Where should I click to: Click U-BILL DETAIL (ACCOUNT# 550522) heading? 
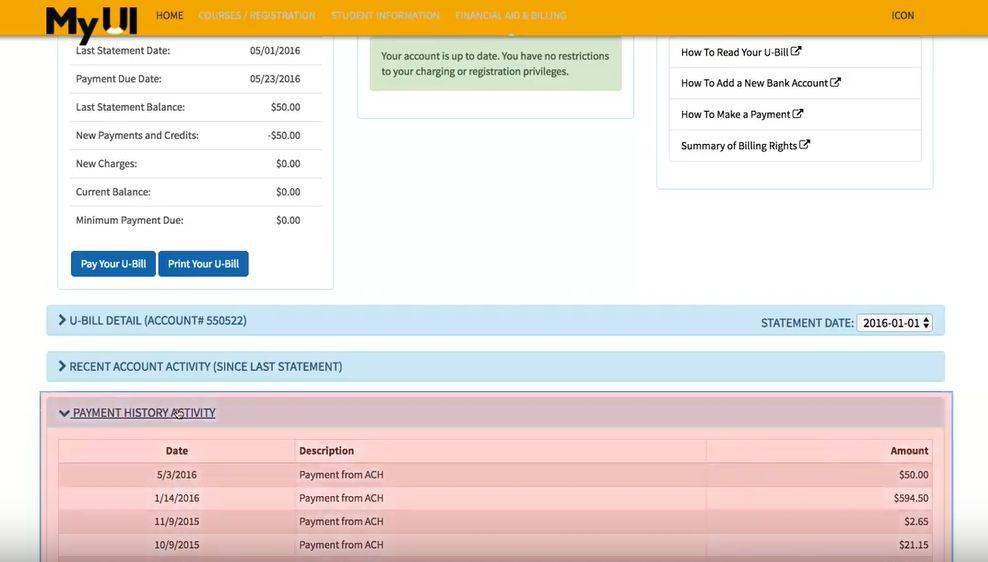[158, 321]
